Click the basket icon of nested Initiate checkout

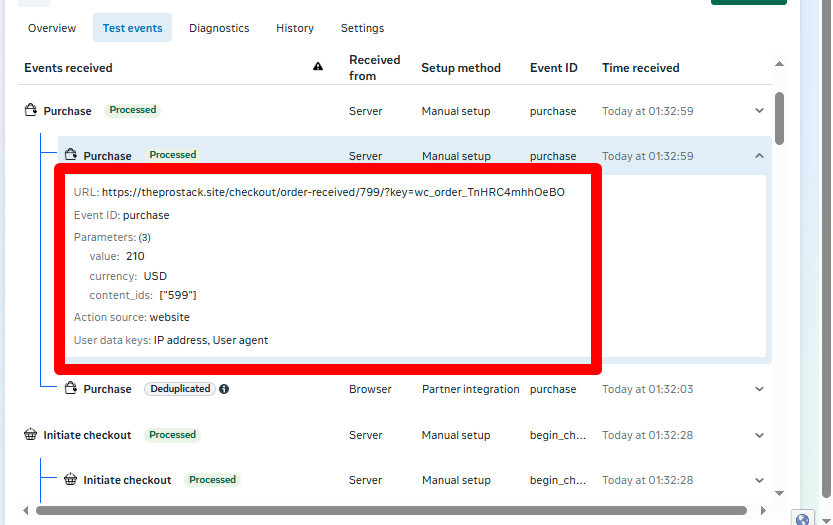click(71, 479)
